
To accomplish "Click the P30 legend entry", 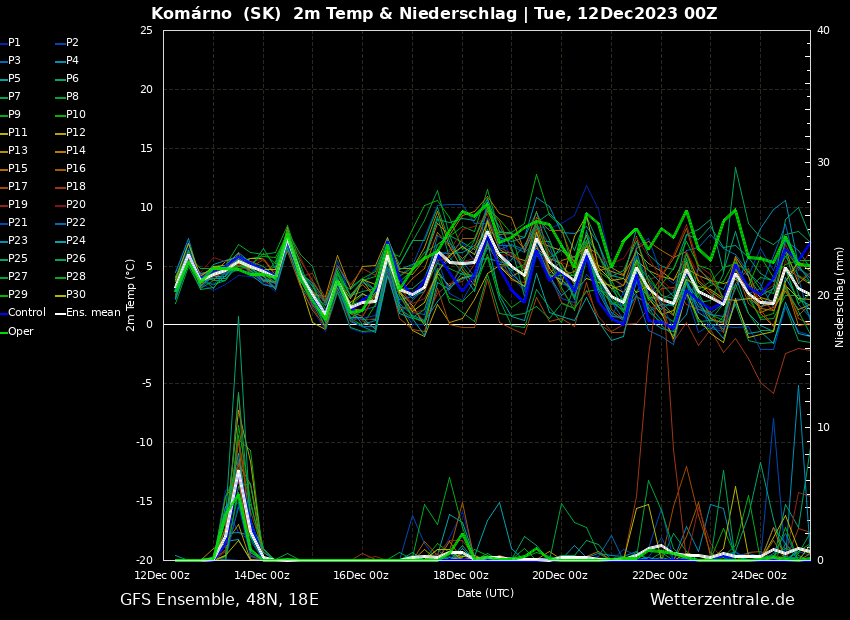I will coord(75,295).
